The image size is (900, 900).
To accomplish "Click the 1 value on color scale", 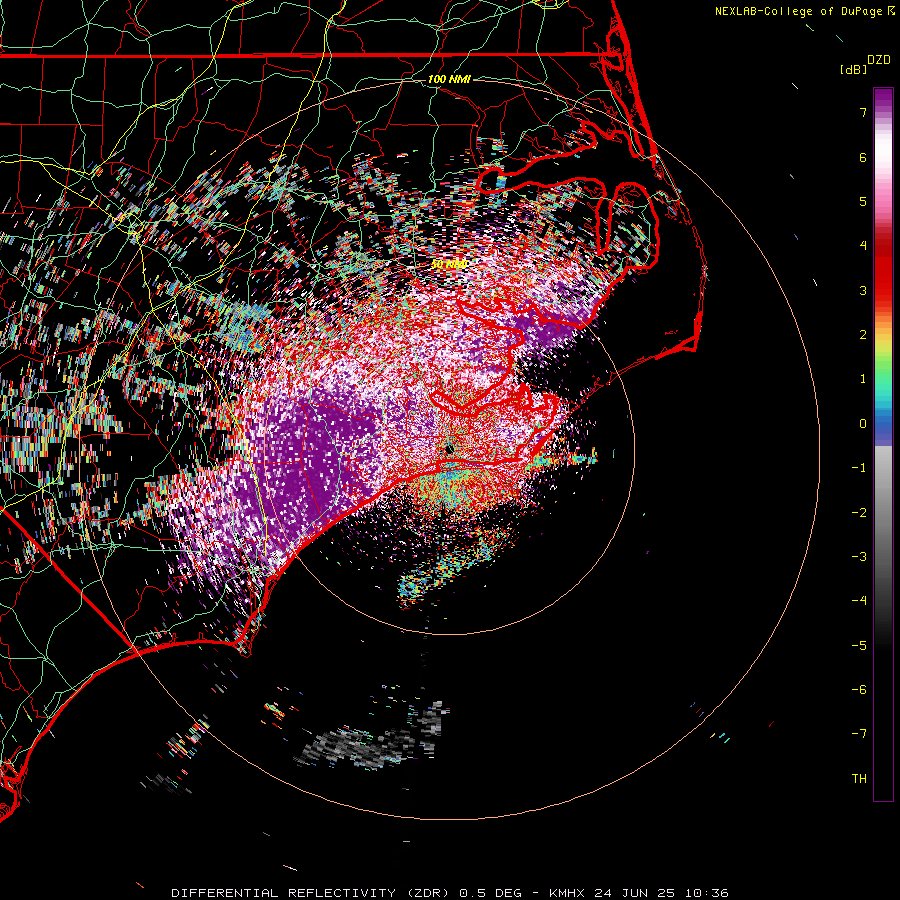I will (x=863, y=379).
